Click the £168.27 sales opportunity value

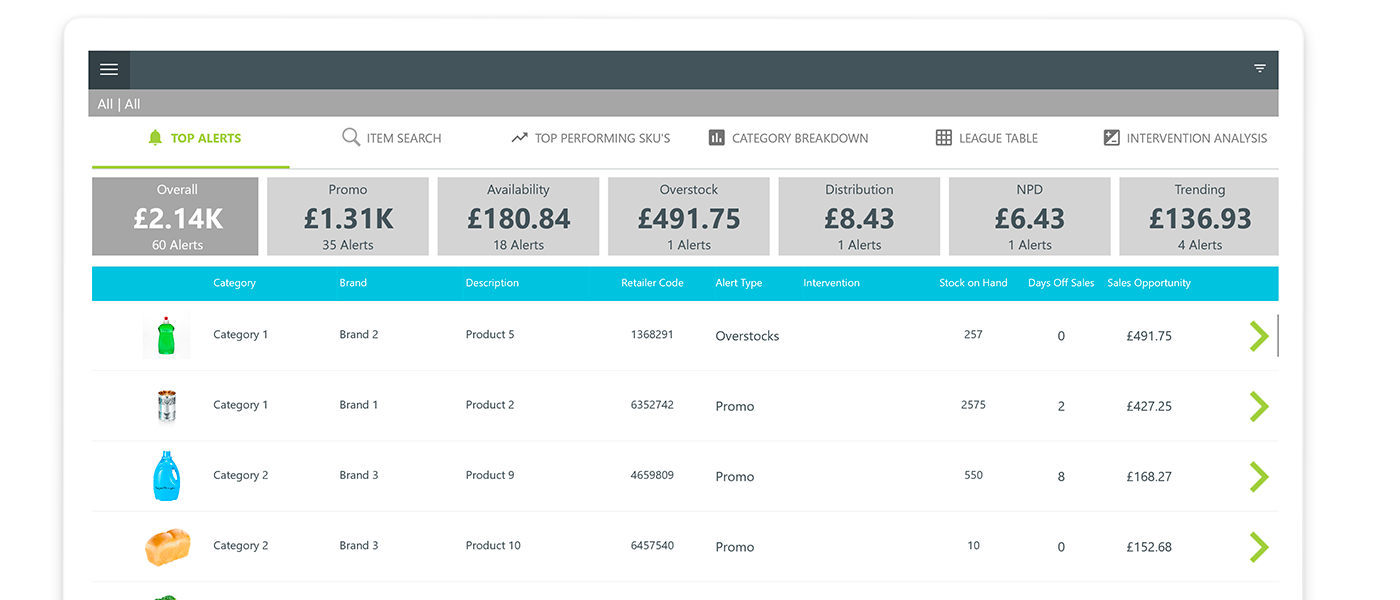pyautogui.click(x=1149, y=476)
